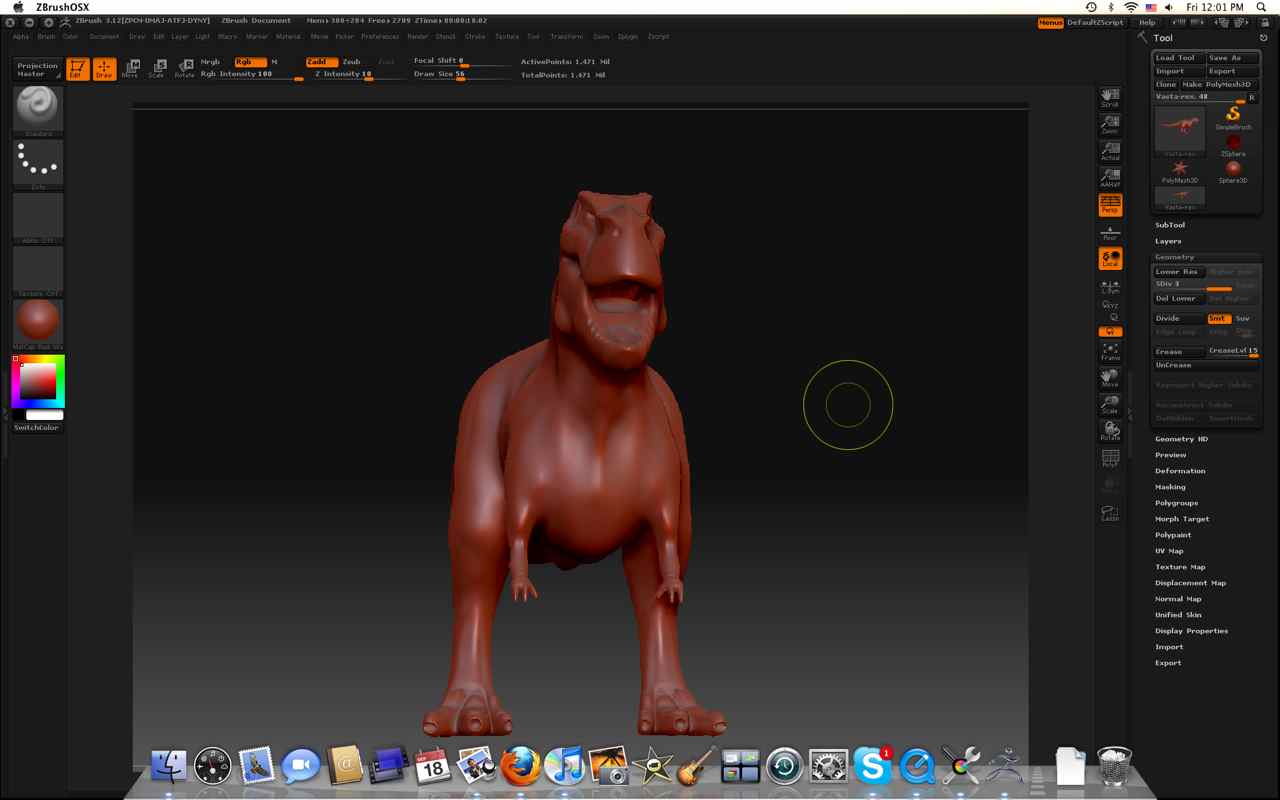Expand the Polypaint section
This screenshot has width=1280, height=800.
(x=1173, y=535)
